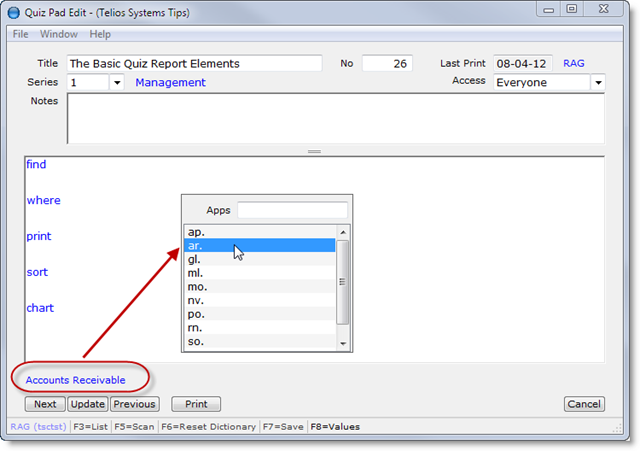The image size is (640, 451).
Task: Click the Quiz Pad app icon in title bar
Action: (x=14, y=12)
